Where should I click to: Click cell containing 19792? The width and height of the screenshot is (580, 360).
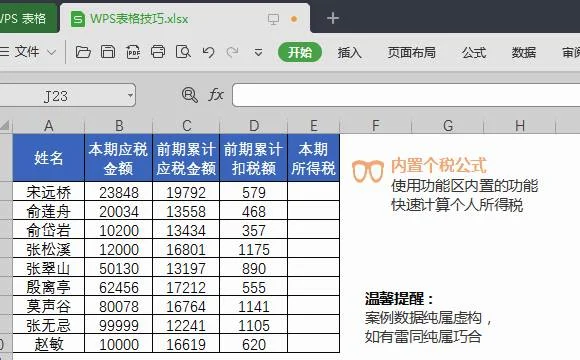point(186,192)
